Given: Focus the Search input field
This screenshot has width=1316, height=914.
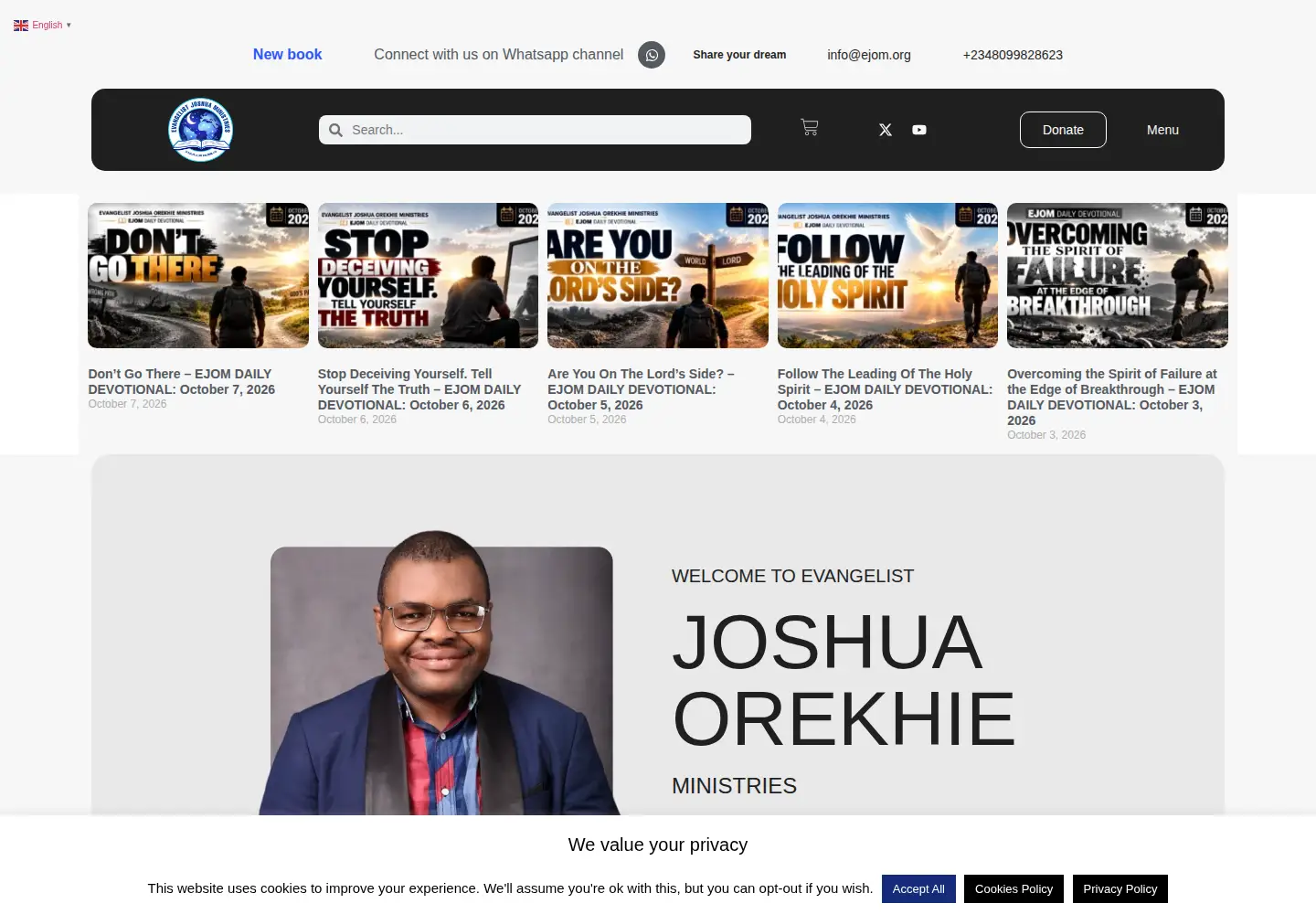Looking at the screenshot, I should (535, 130).
